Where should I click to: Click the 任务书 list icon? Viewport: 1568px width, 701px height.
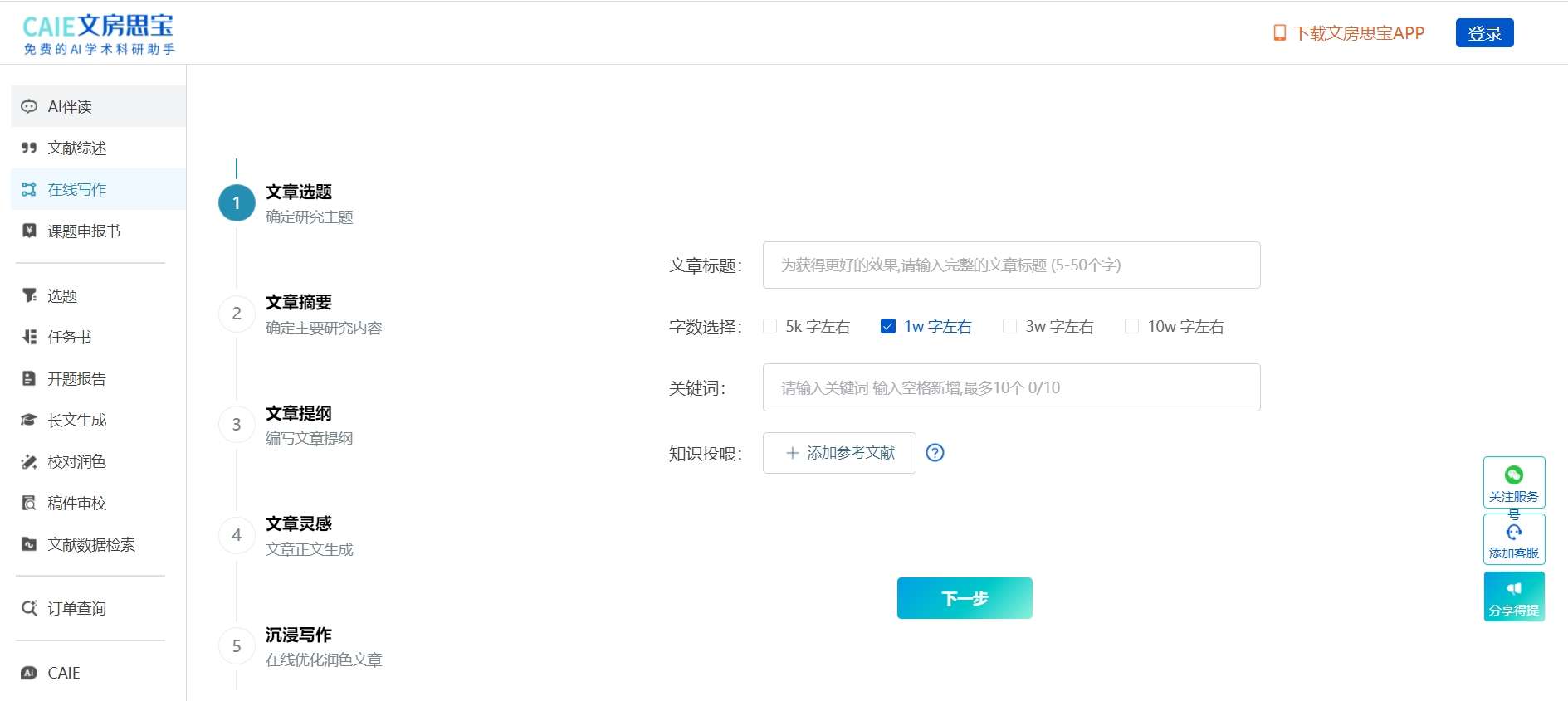29,338
